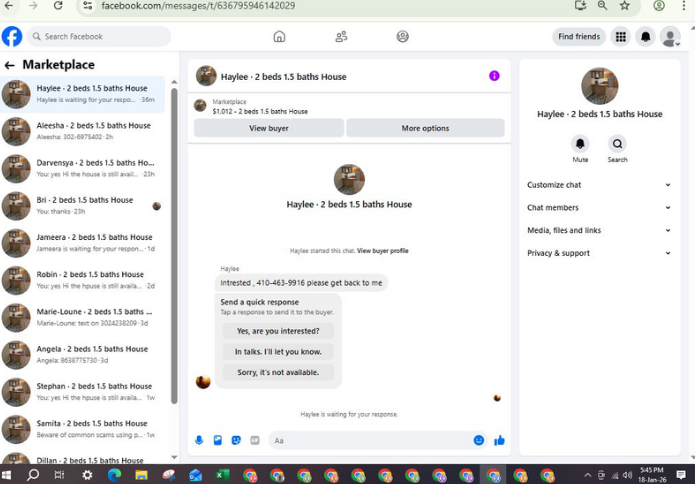Send quick reply 'Yes, are you interested?'

pos(278,331)
